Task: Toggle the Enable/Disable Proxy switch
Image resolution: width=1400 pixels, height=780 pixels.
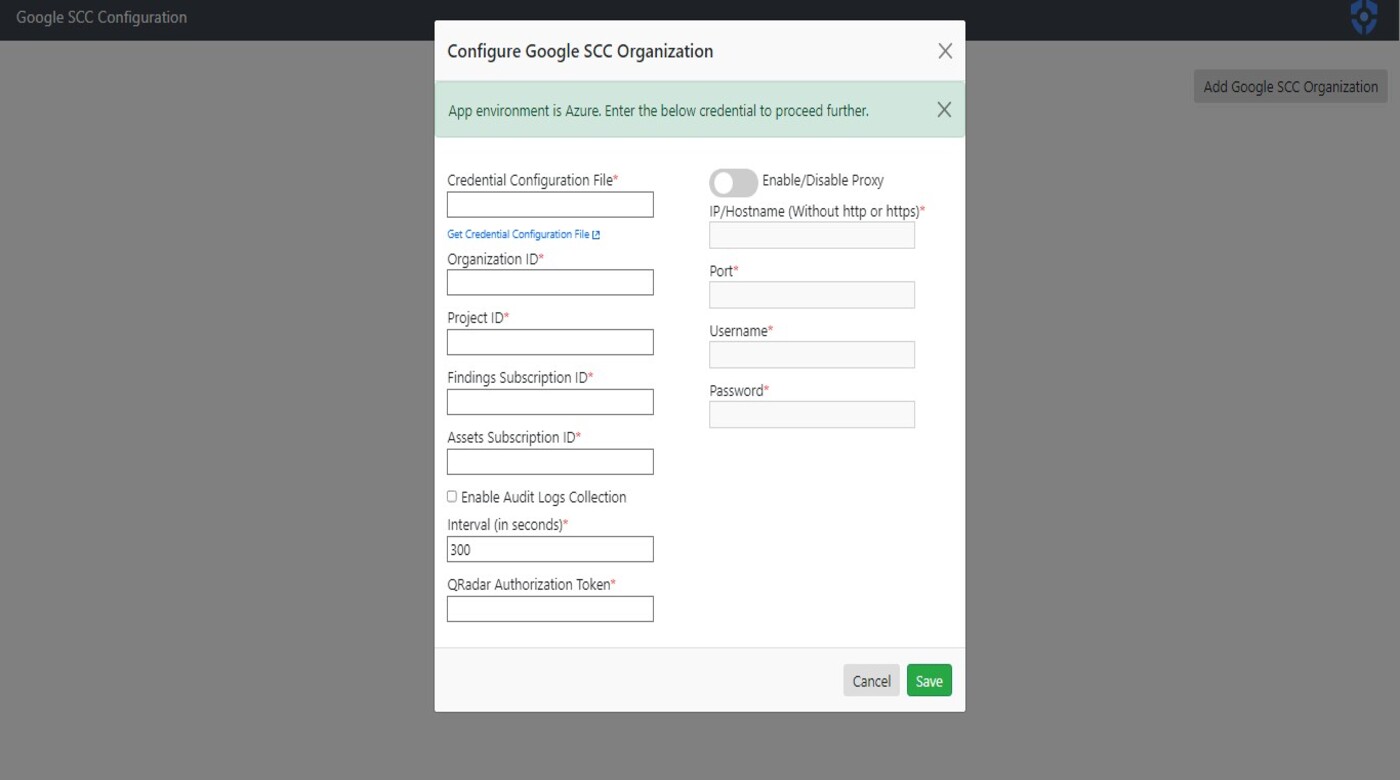Action: (733, 182)
